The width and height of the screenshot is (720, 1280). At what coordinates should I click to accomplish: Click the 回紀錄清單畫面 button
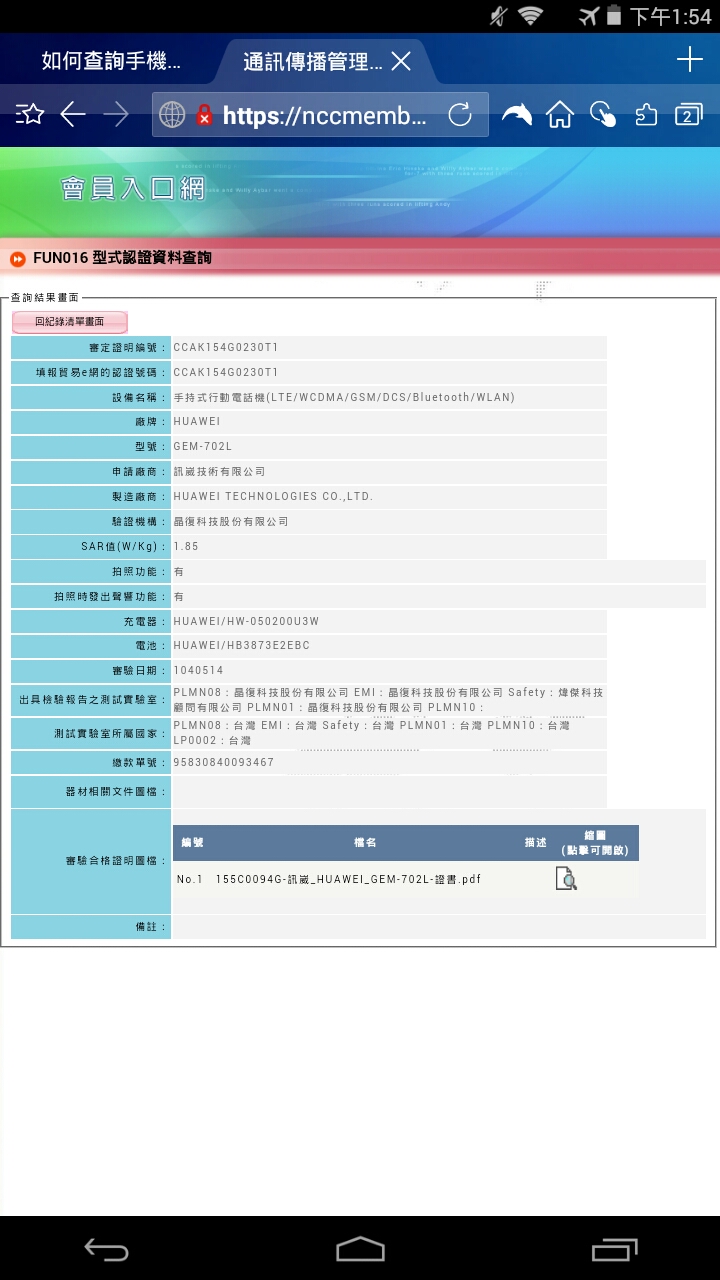click(70, 322)
